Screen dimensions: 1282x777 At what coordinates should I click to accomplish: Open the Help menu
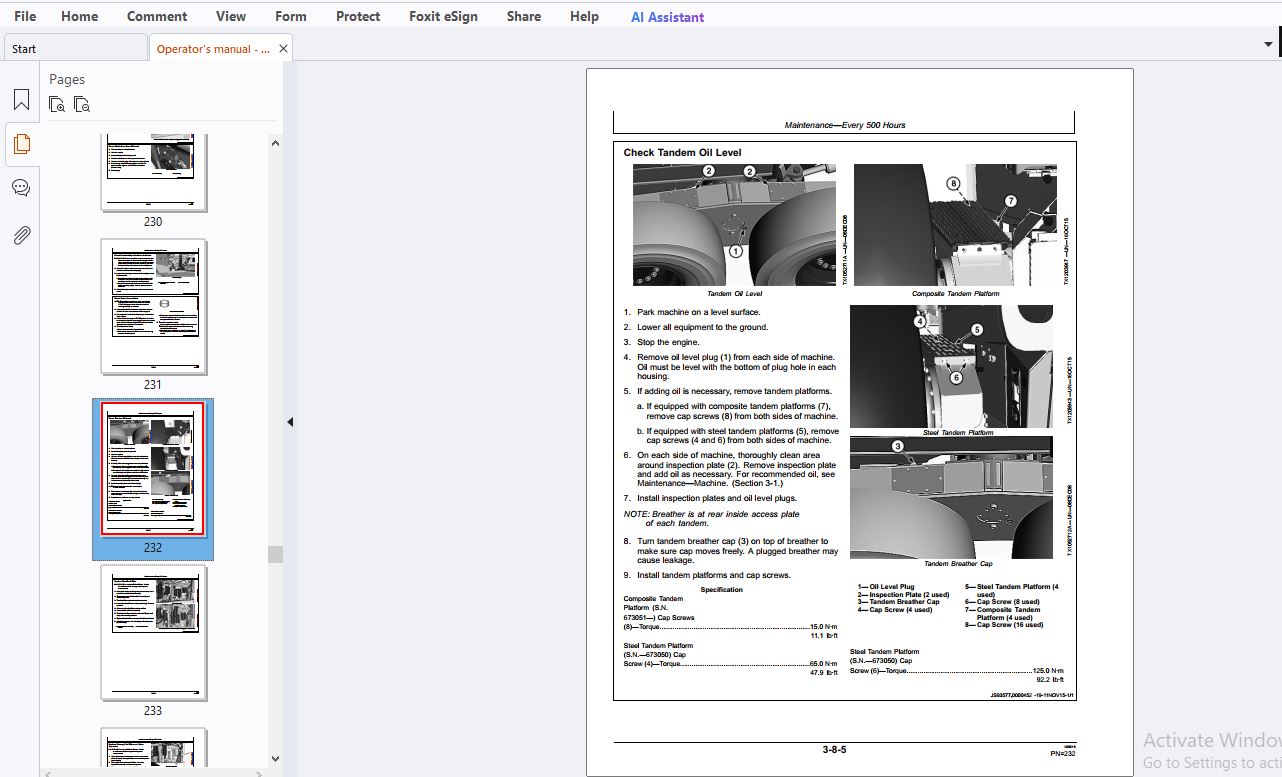click(x=584, y=16)
